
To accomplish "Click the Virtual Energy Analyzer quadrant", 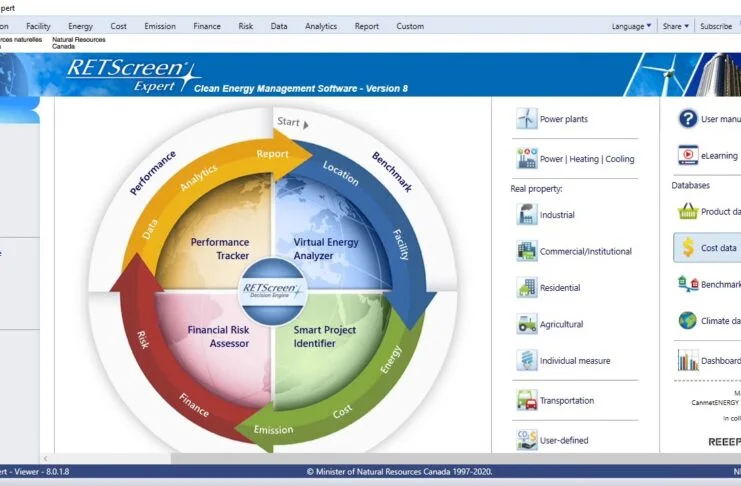I will (x=329, y=248).
